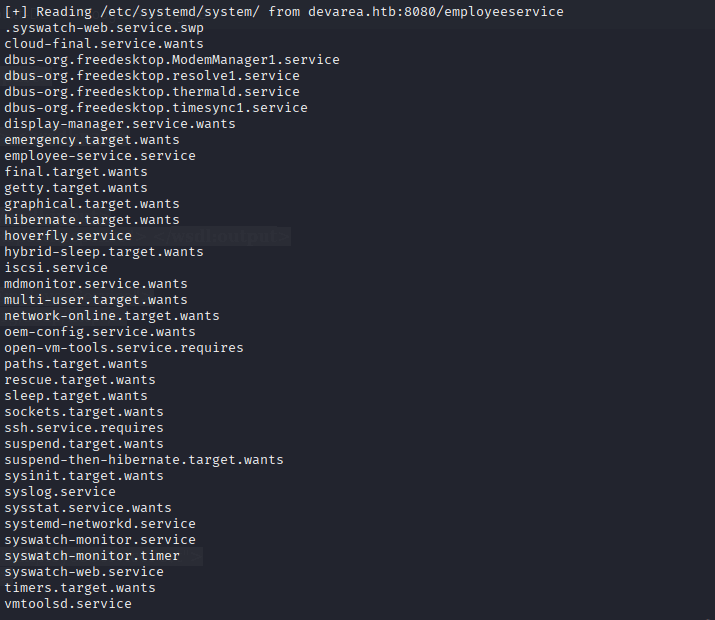Click the hoverfly.service line
This screenshot has height=620, width=715.
tap(68, 236)
